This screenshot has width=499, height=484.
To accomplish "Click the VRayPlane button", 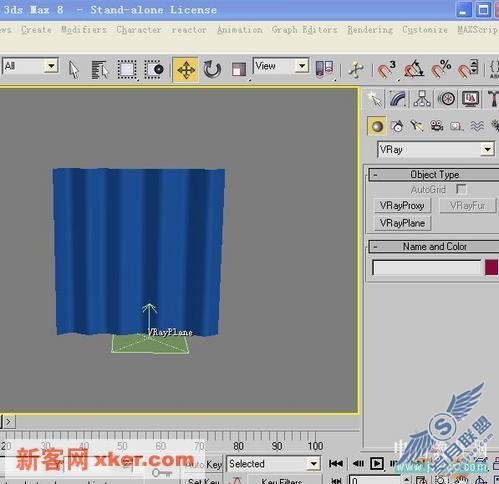I will [x=402, y=223].
